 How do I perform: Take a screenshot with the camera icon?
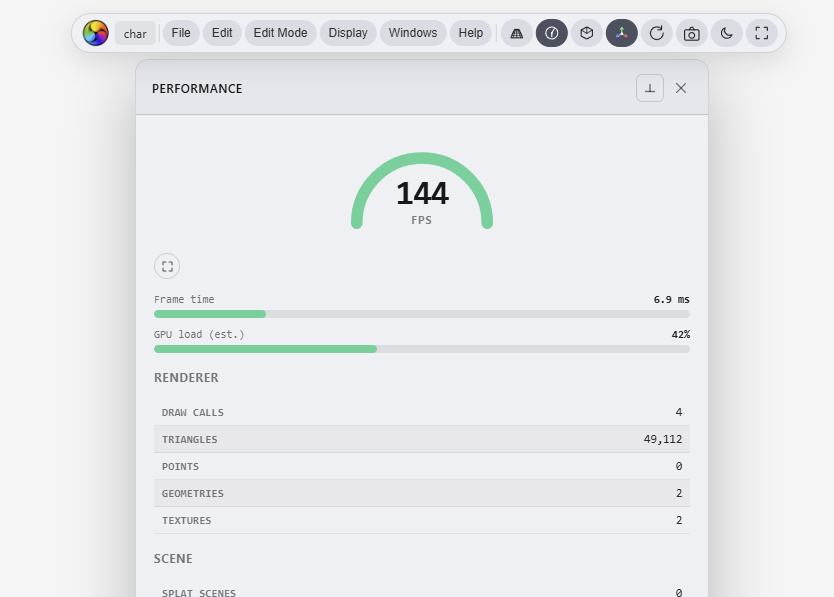click(x=691, y=33)
